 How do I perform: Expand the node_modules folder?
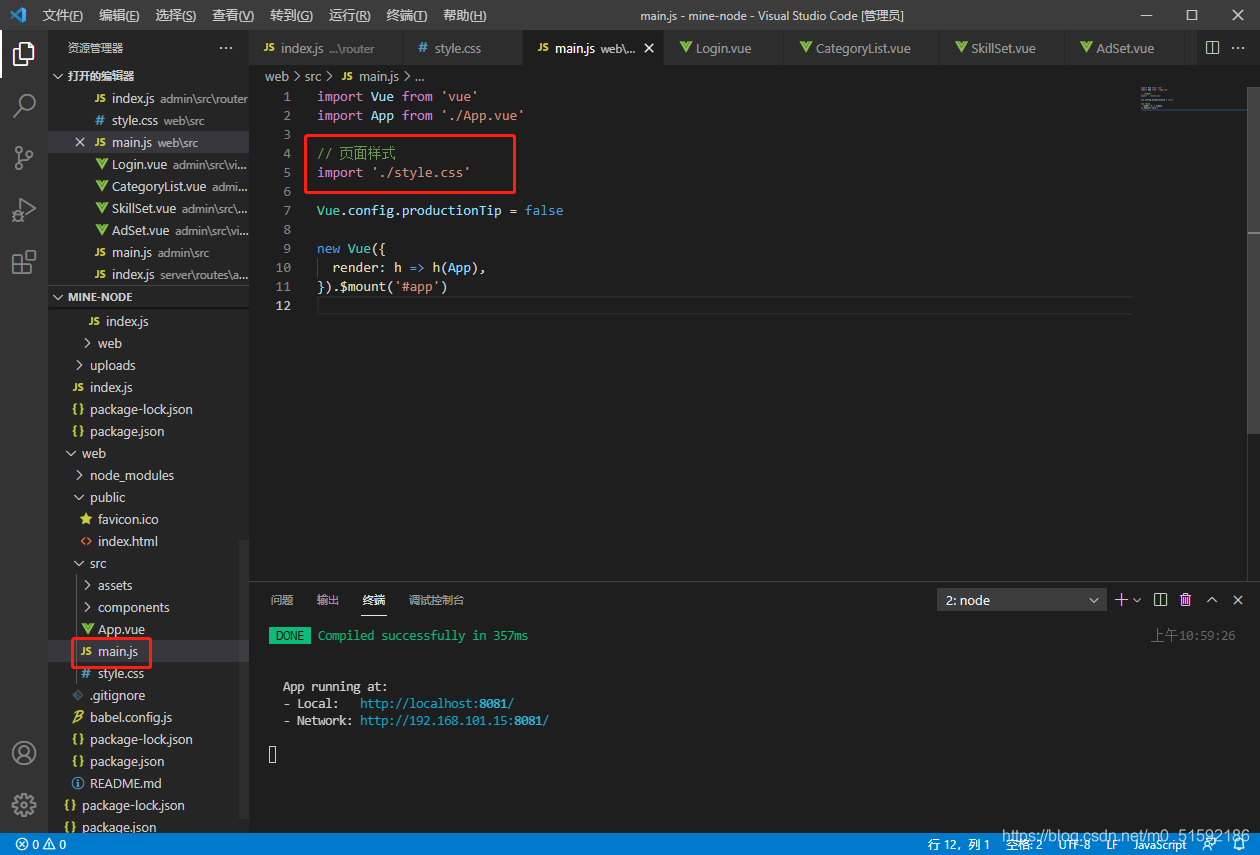(x=131, y=475)
